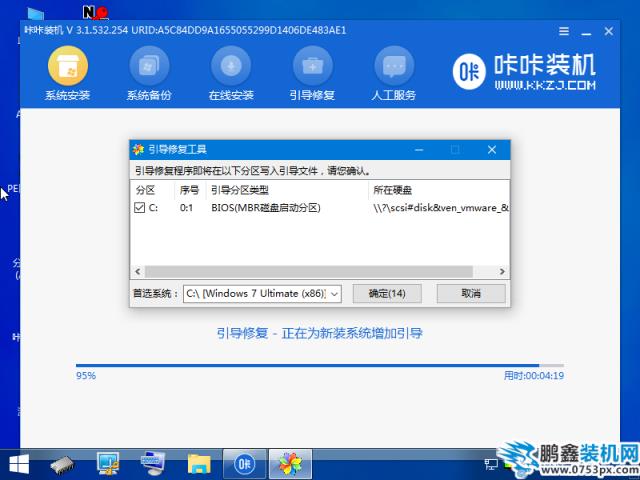Image resolution: width=640 pixels, height=480 pixels.
Task: Minimize the 引导修复工具 dialog
Action: 419,150
